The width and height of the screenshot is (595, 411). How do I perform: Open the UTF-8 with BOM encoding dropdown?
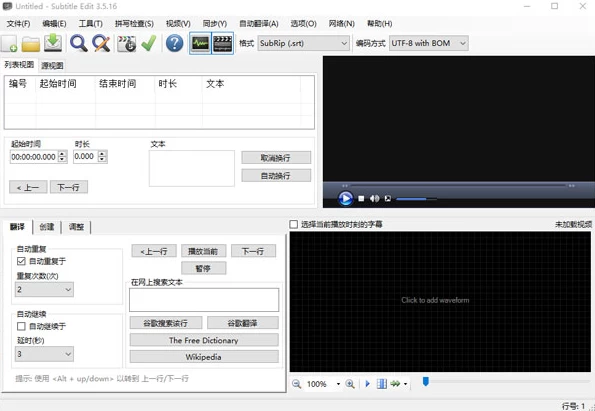[x=428, y=43]
